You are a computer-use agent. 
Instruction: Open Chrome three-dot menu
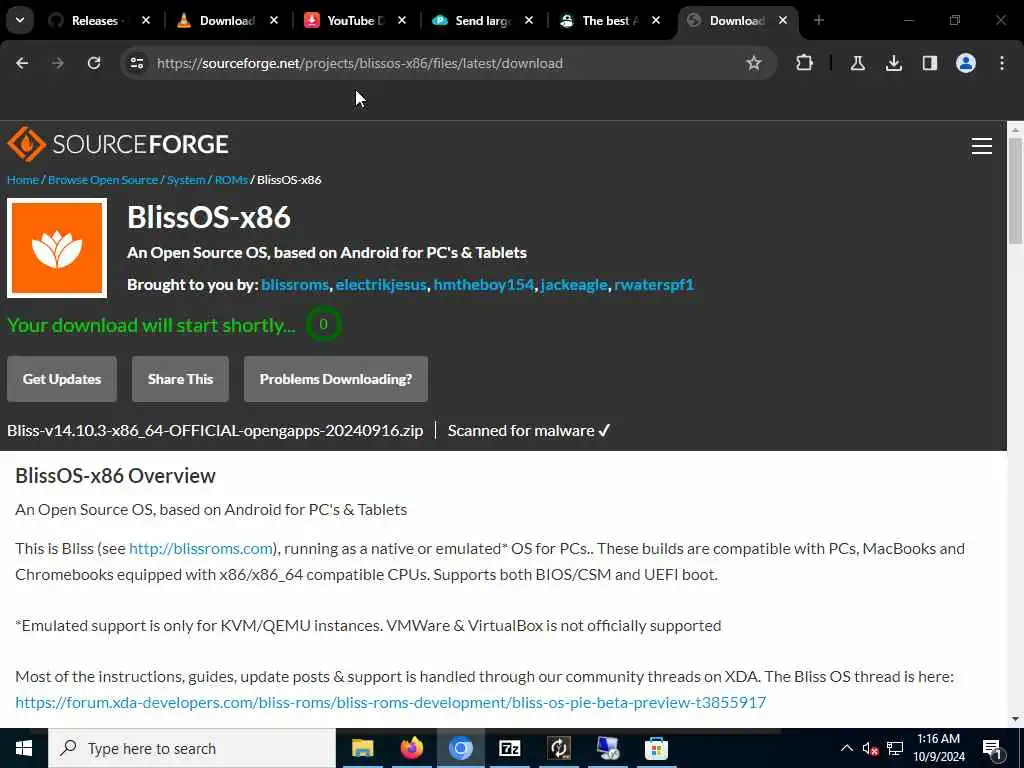click(x=1002, y=63)
